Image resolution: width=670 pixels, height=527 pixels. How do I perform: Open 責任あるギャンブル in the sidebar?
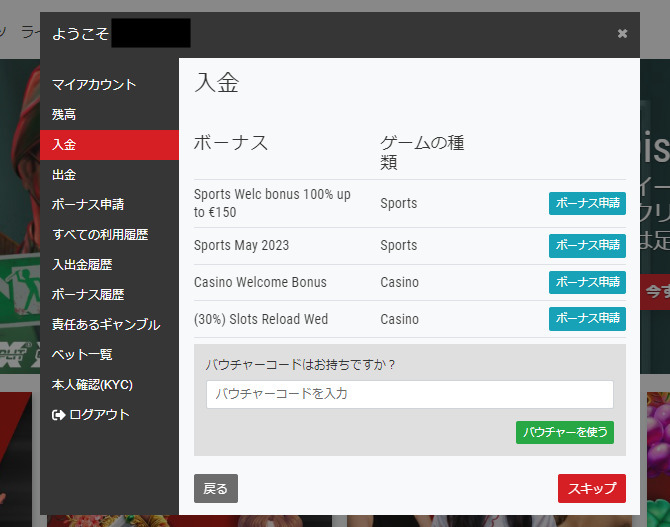point(106,325)
